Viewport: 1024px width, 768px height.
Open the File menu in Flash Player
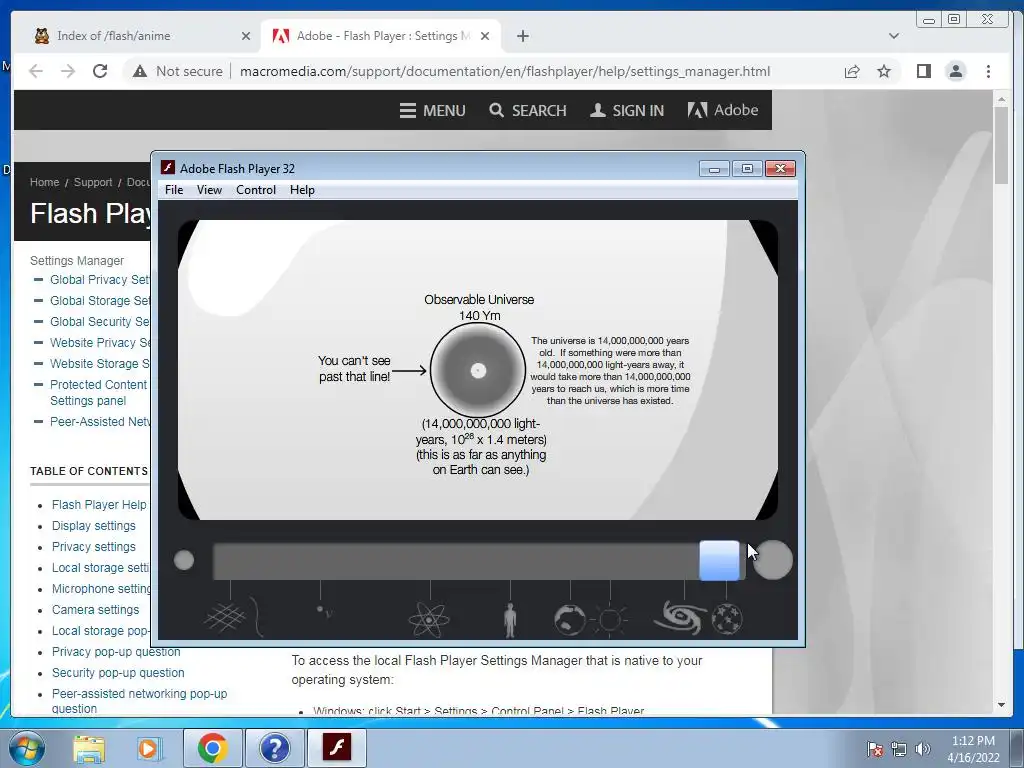click(x=174, y=190)
